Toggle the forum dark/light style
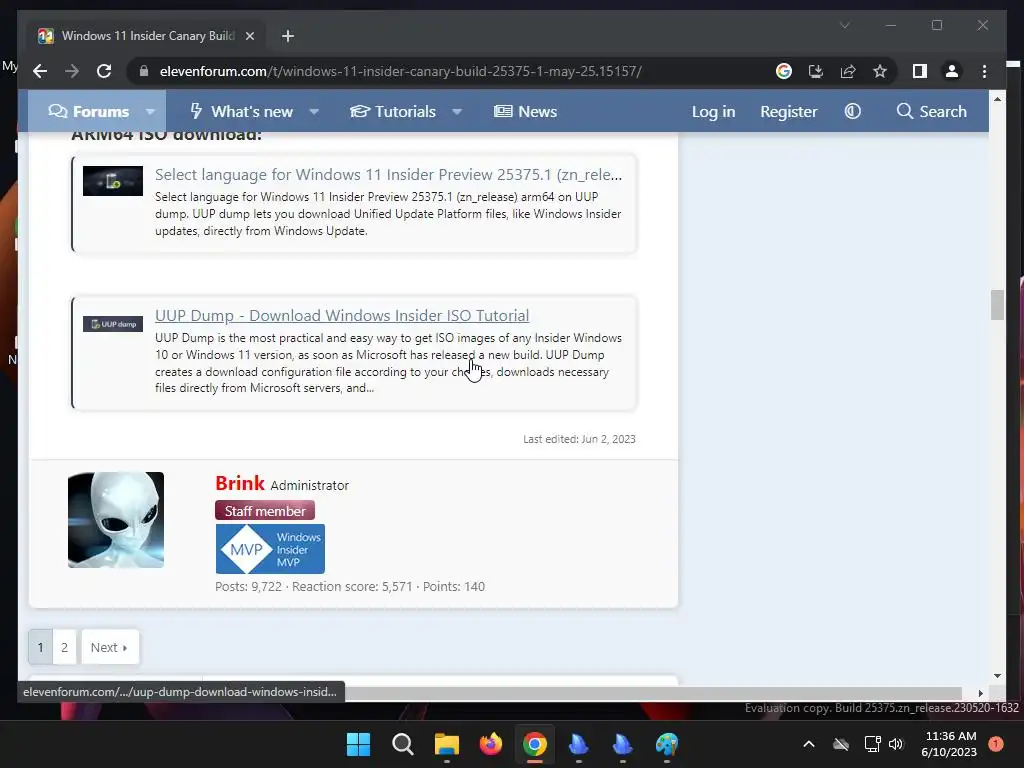The height and width of the screenshot is (768, 1024). pyautogui.click(x=852, y=112)
